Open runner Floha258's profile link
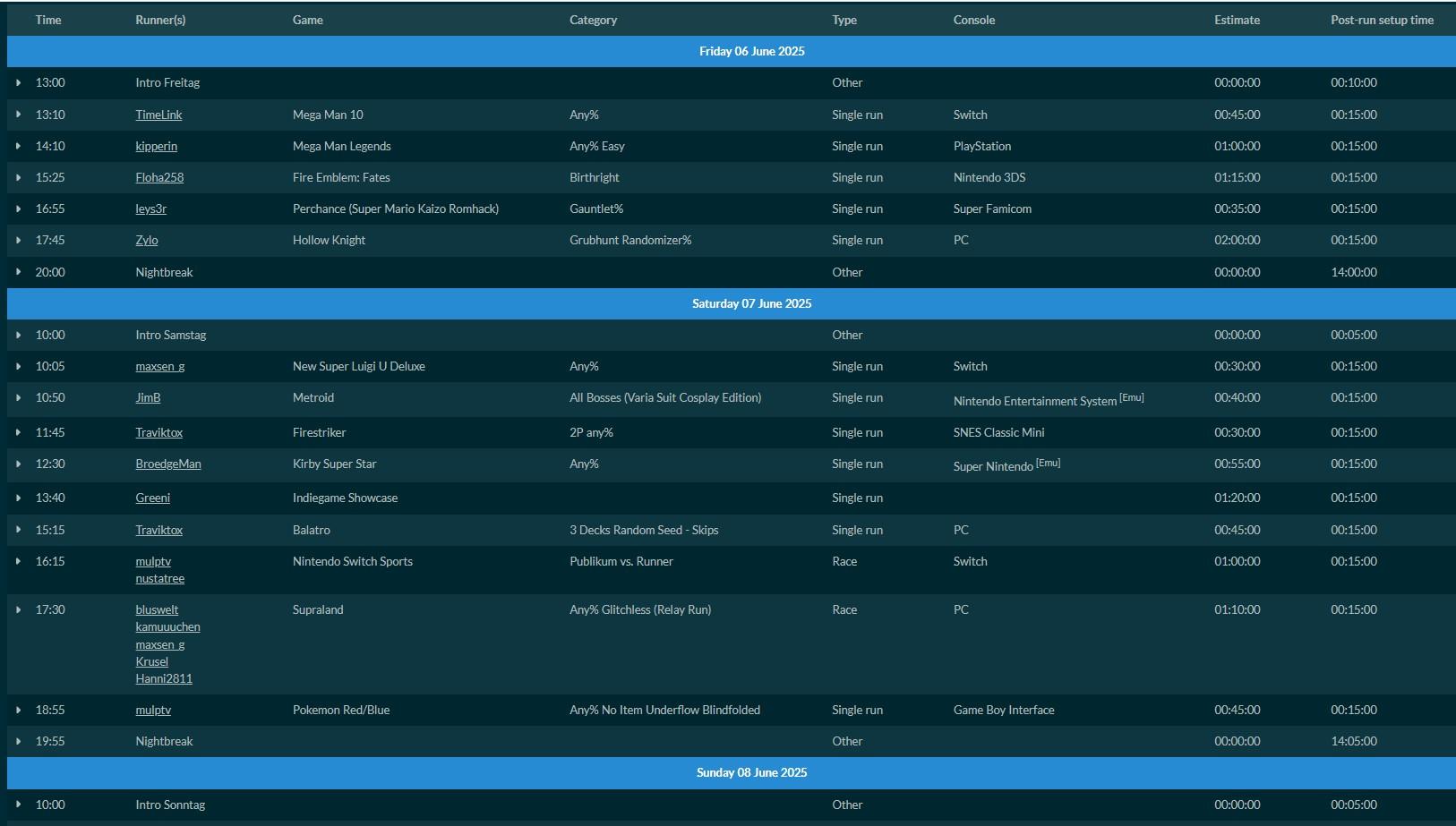Image resolution: width=1456 pixels, height=826 pixels. pyautogui.click(x=159, y=177)
